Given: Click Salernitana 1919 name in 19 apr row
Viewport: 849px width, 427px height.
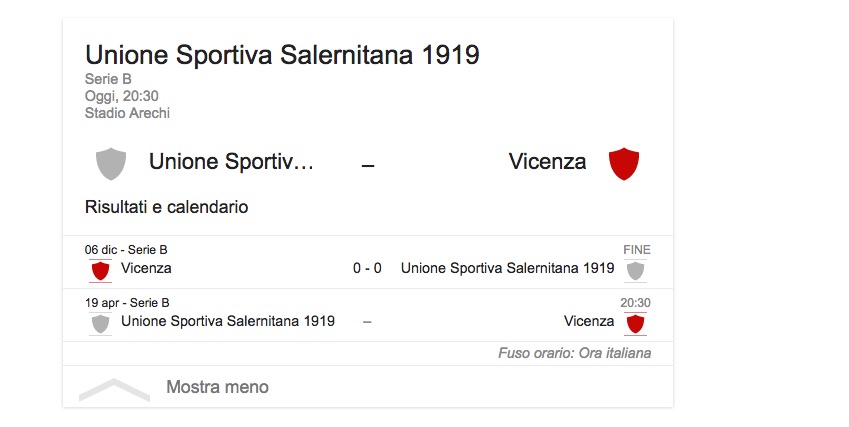Looking at the screenshot, I should pyautogui.click(x=228, y=321).
